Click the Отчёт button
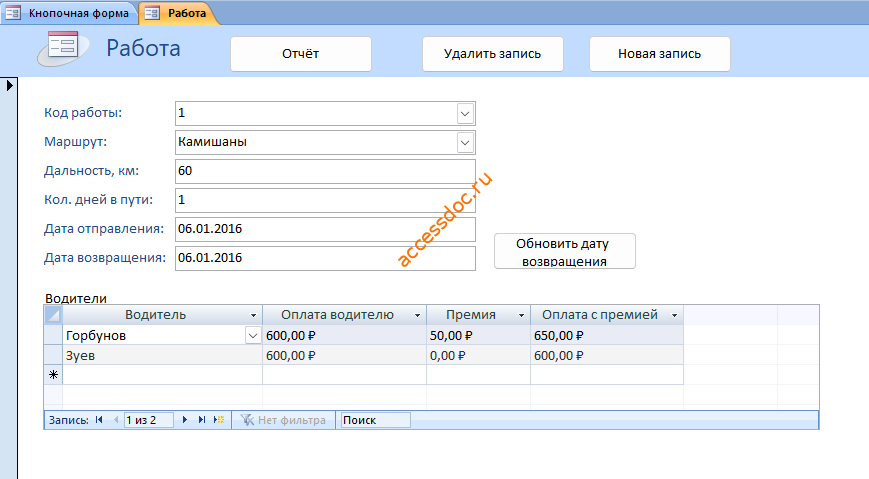869x479 pixels. point(301,54)
